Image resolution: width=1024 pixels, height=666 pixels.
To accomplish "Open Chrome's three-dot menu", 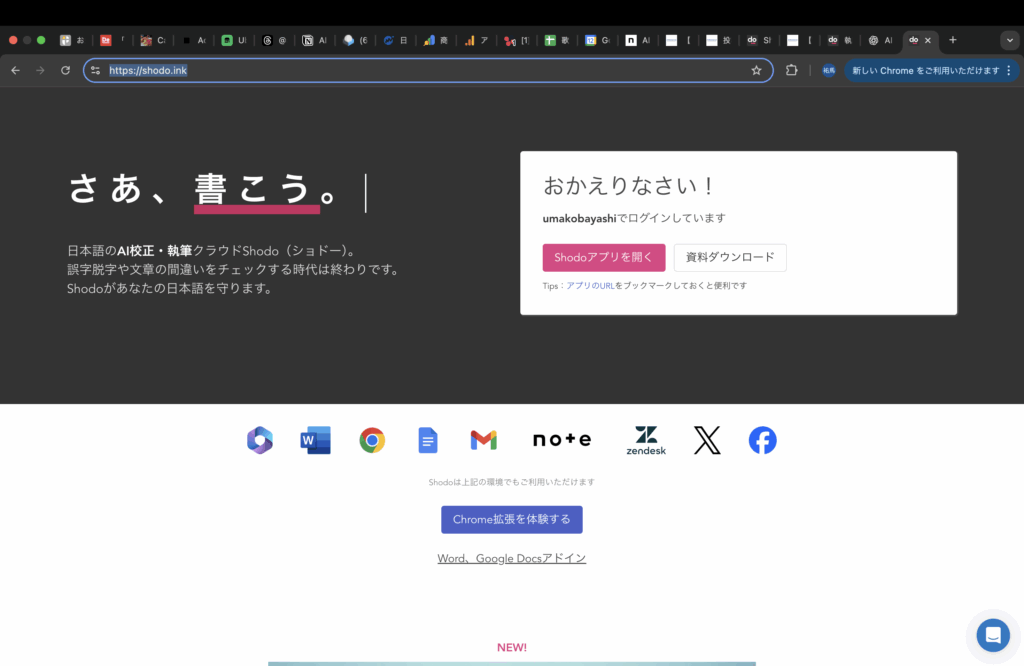I will pyautogui.click(x=1008, y=70).
